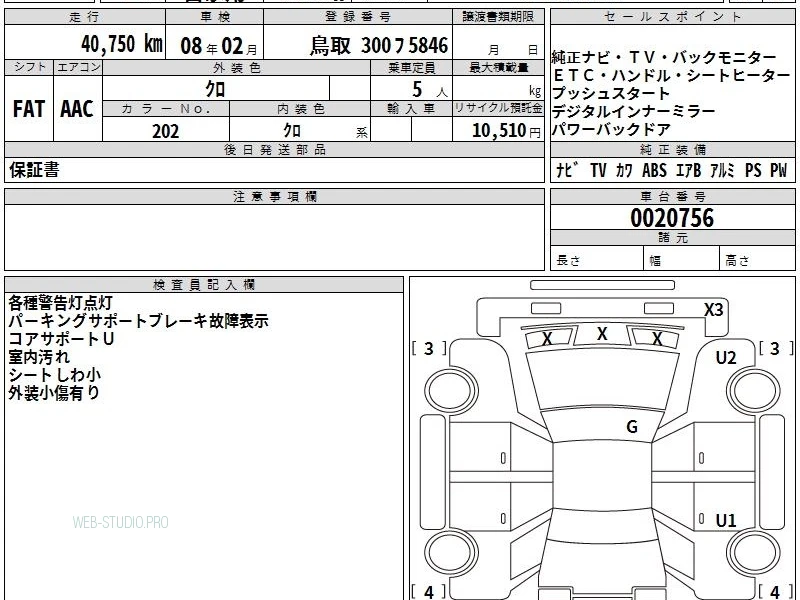Select the U2 dent mark on diagram
The width and height of the screenshot is (800, 600).
[x=726, y=358]
